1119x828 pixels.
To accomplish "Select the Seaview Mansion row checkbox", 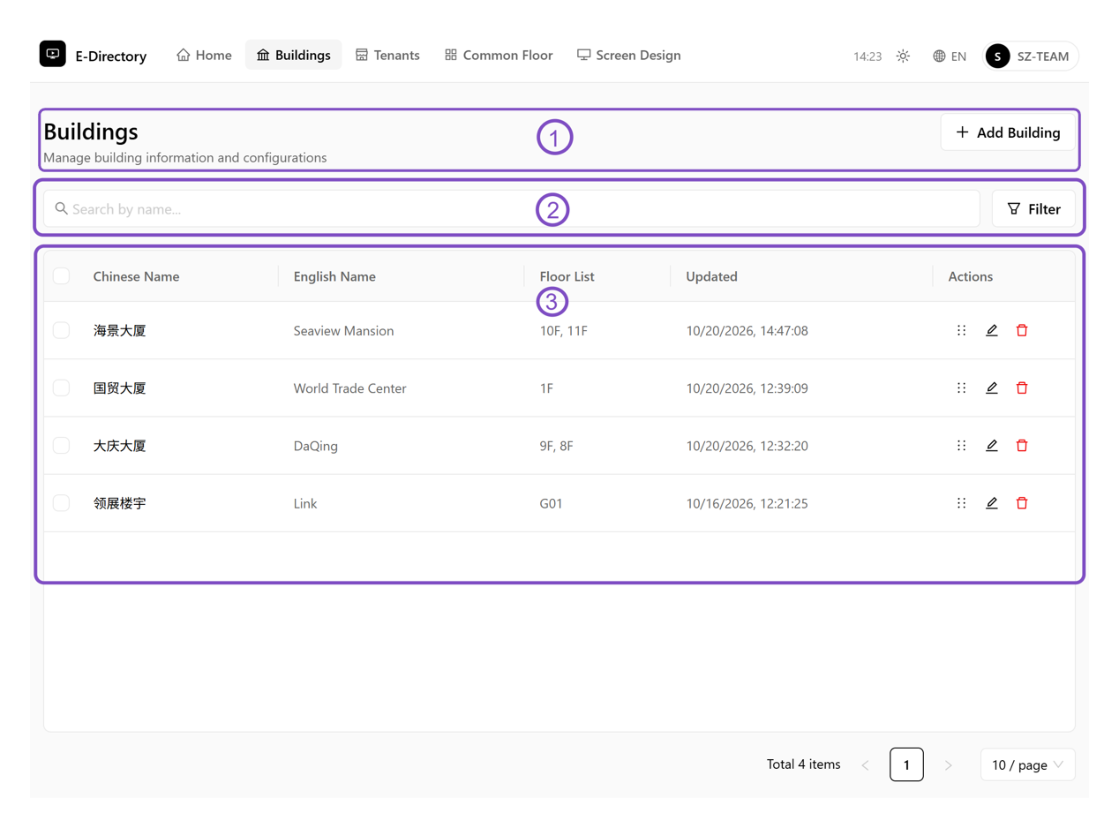I will pos(61,330).
